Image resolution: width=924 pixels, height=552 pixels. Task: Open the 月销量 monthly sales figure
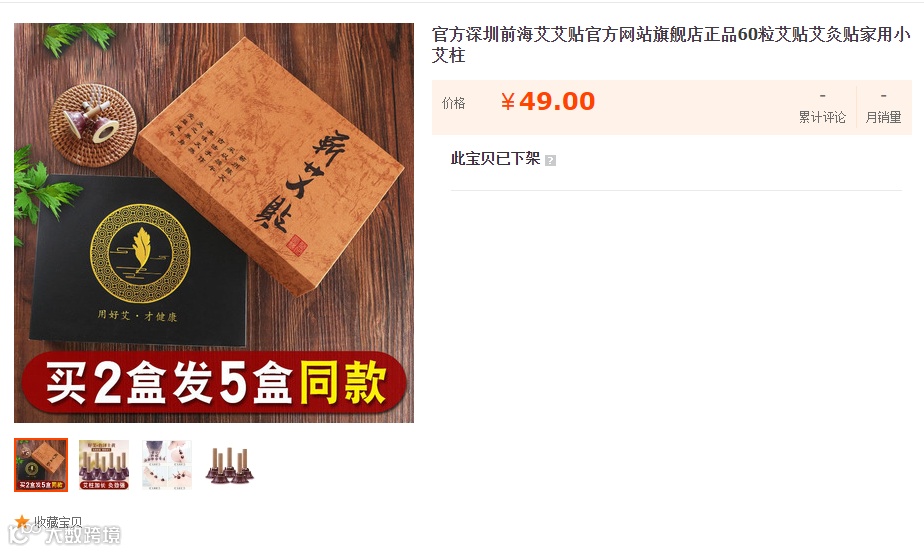click(883, 117)
